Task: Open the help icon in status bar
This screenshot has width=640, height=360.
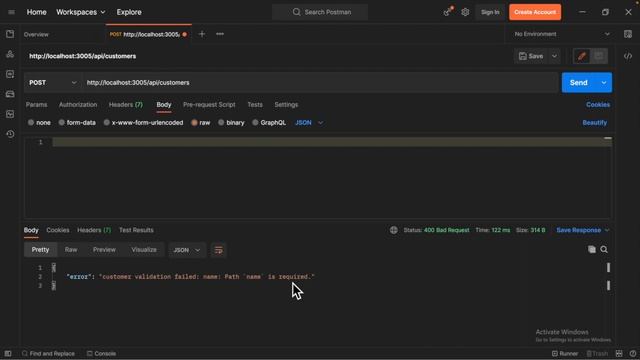Action: click(x=633, y=353)
